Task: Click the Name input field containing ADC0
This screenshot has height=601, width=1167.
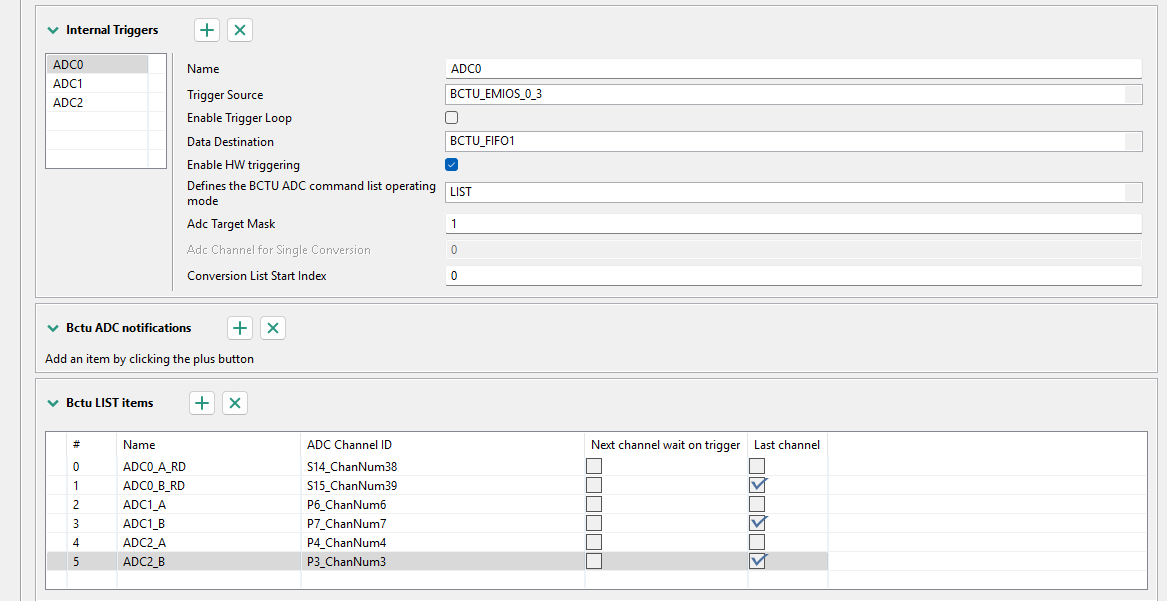Action: (793, 68)
